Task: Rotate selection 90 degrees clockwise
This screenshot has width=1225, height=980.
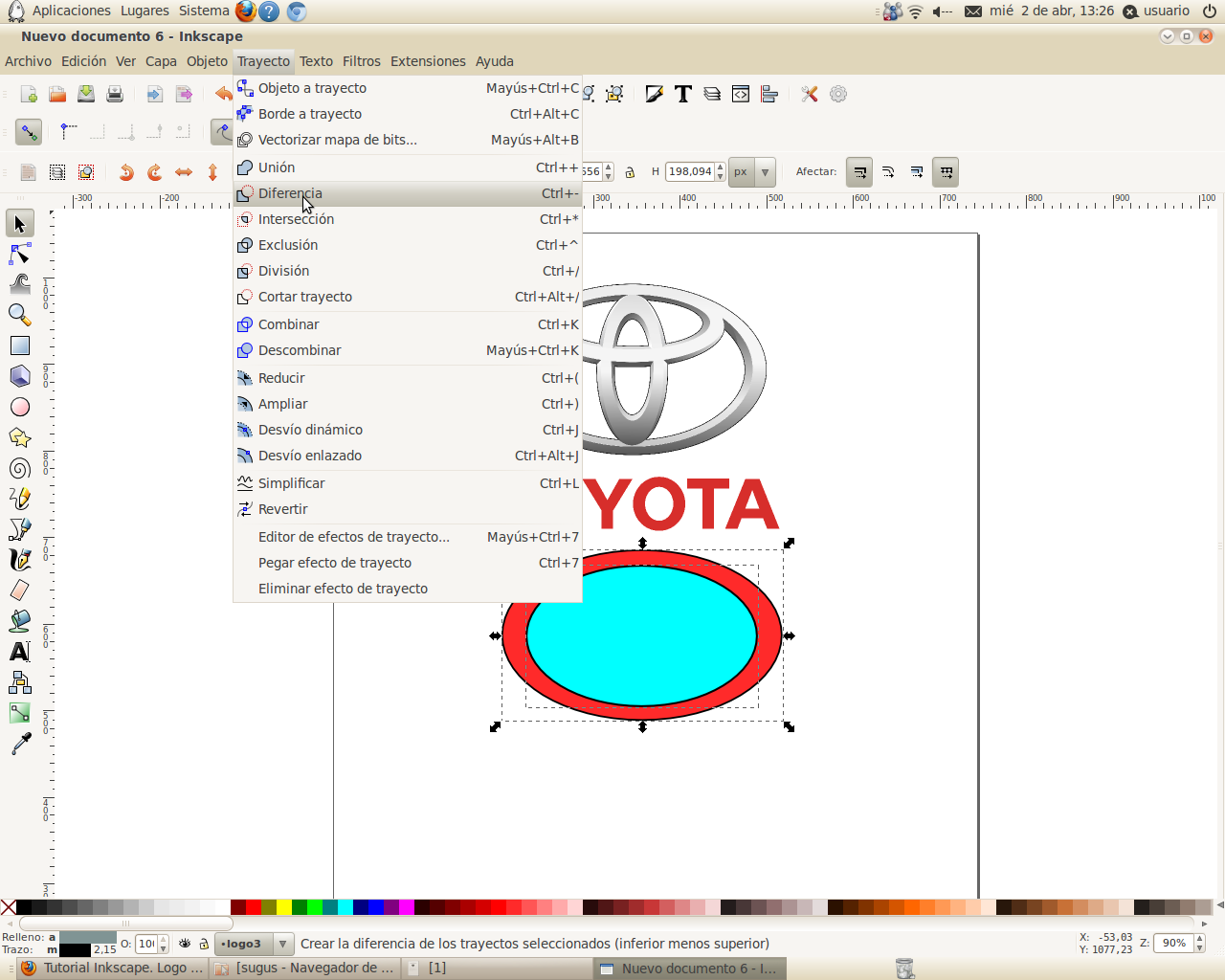Action: 155,172
